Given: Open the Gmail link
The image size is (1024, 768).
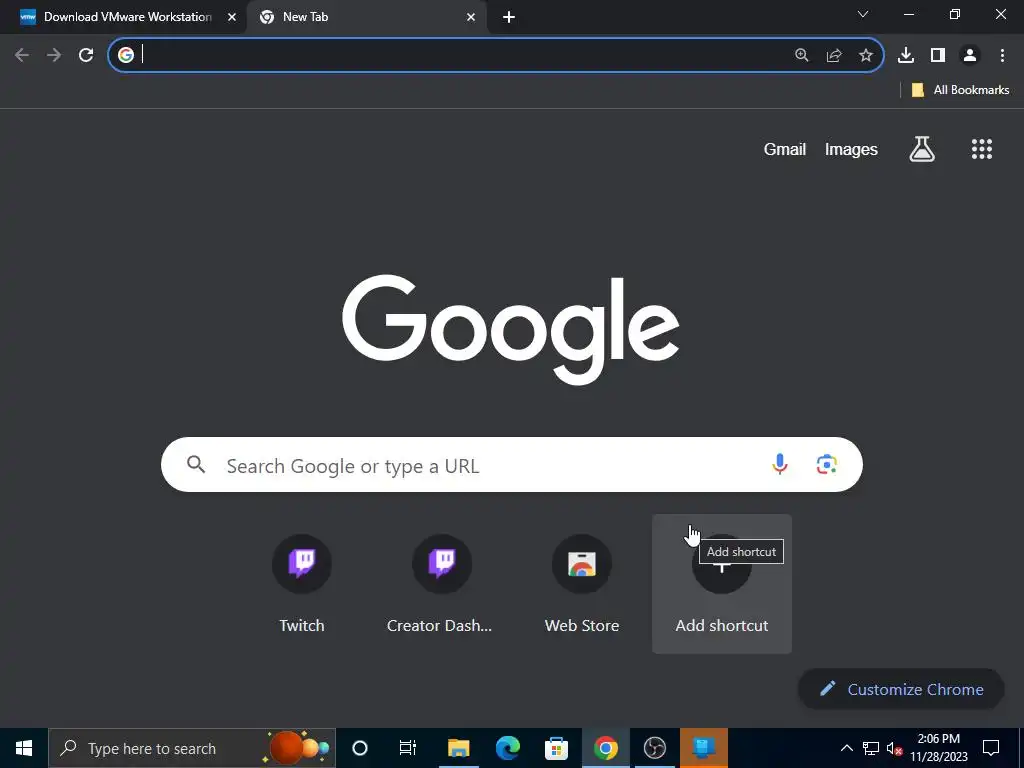Looking at the screenshot, I should [x=784, y=150].
